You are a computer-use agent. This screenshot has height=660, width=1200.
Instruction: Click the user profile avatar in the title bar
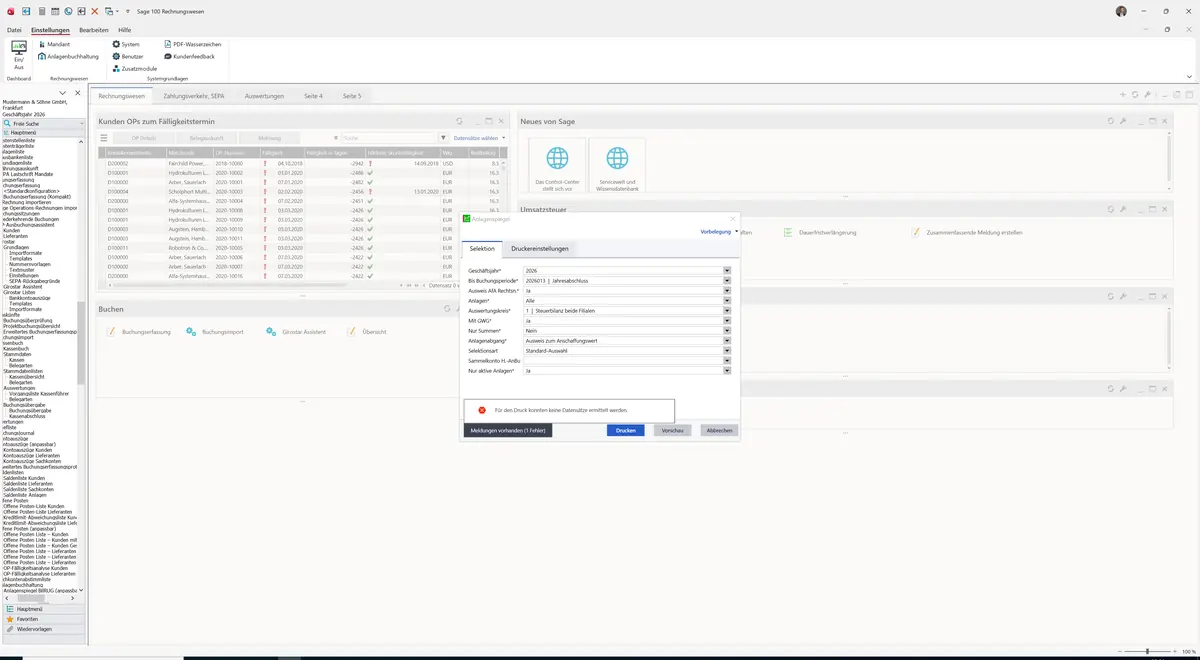click(1121, 11)
